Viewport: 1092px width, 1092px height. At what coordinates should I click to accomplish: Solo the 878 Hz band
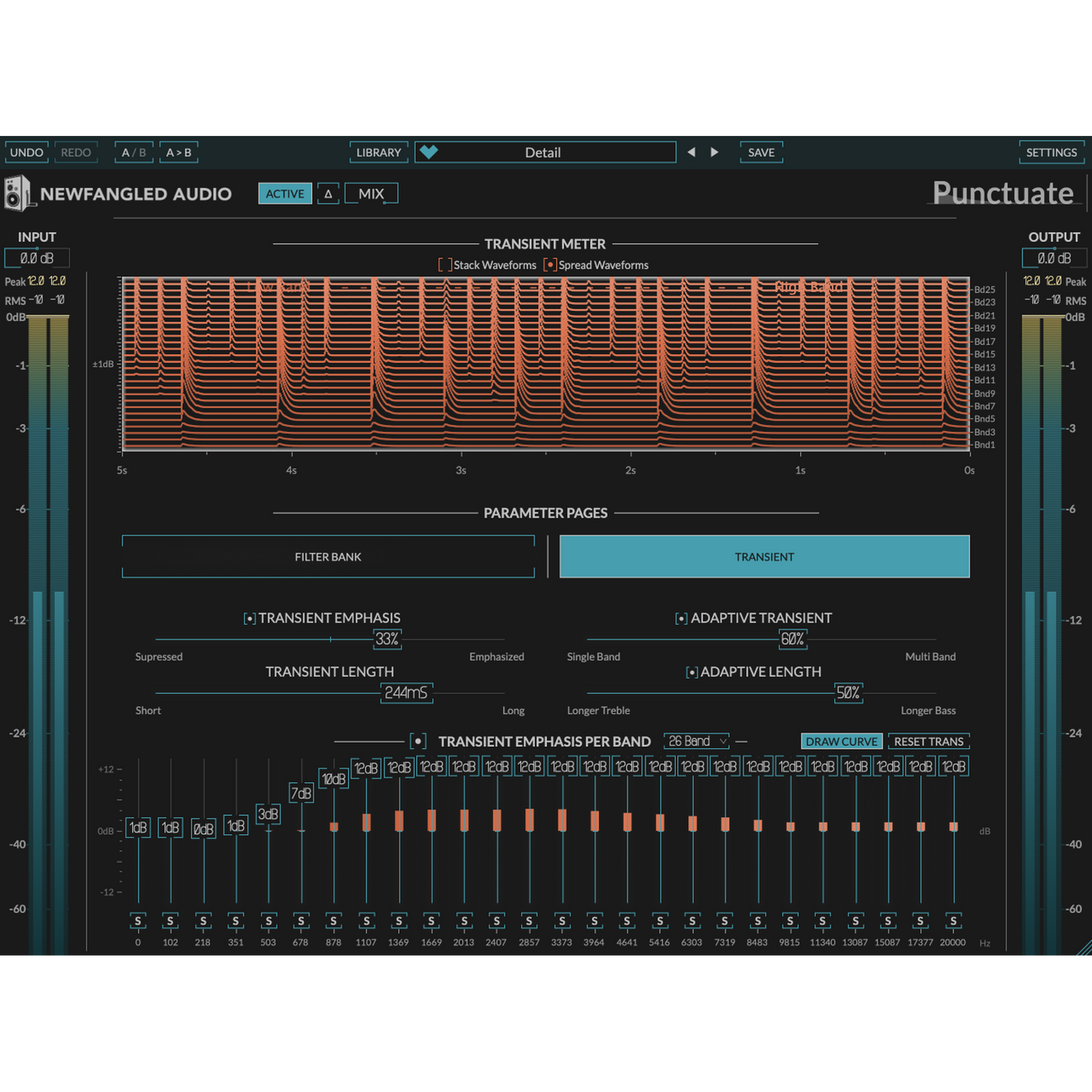[333, 920]
